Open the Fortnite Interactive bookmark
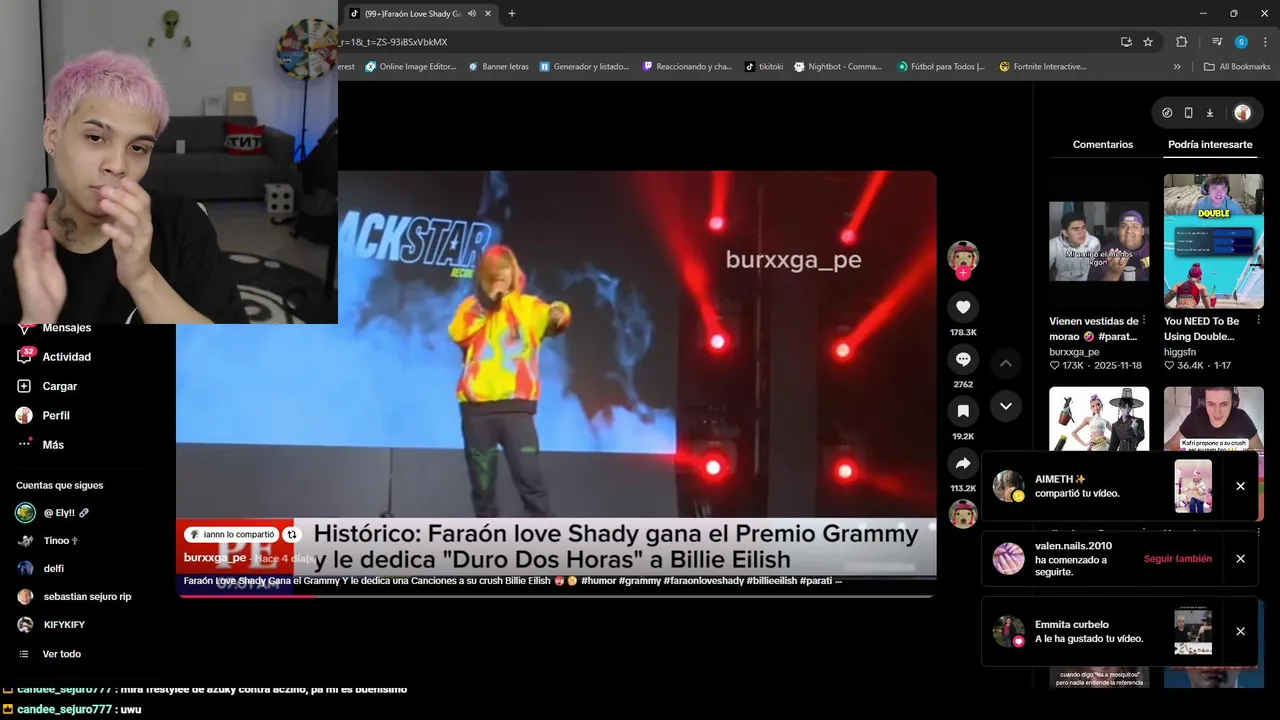Screen dimensions: 1280x720 [x=1043, y=67]
